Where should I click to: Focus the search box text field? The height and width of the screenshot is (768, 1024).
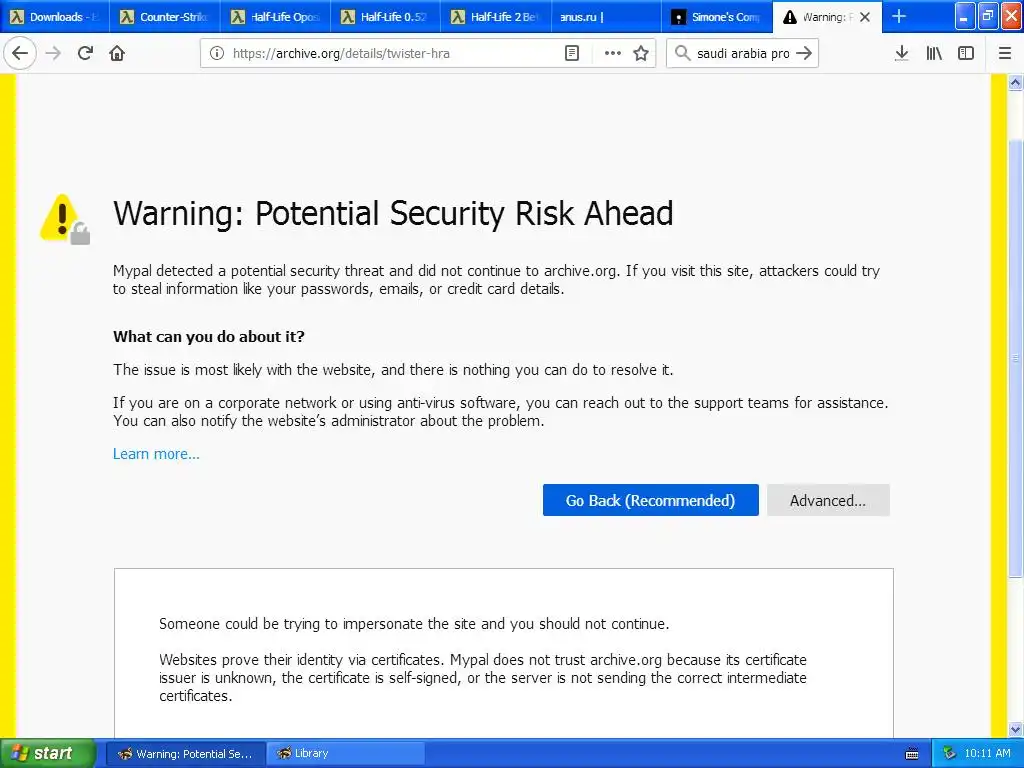tap(743, 54)
